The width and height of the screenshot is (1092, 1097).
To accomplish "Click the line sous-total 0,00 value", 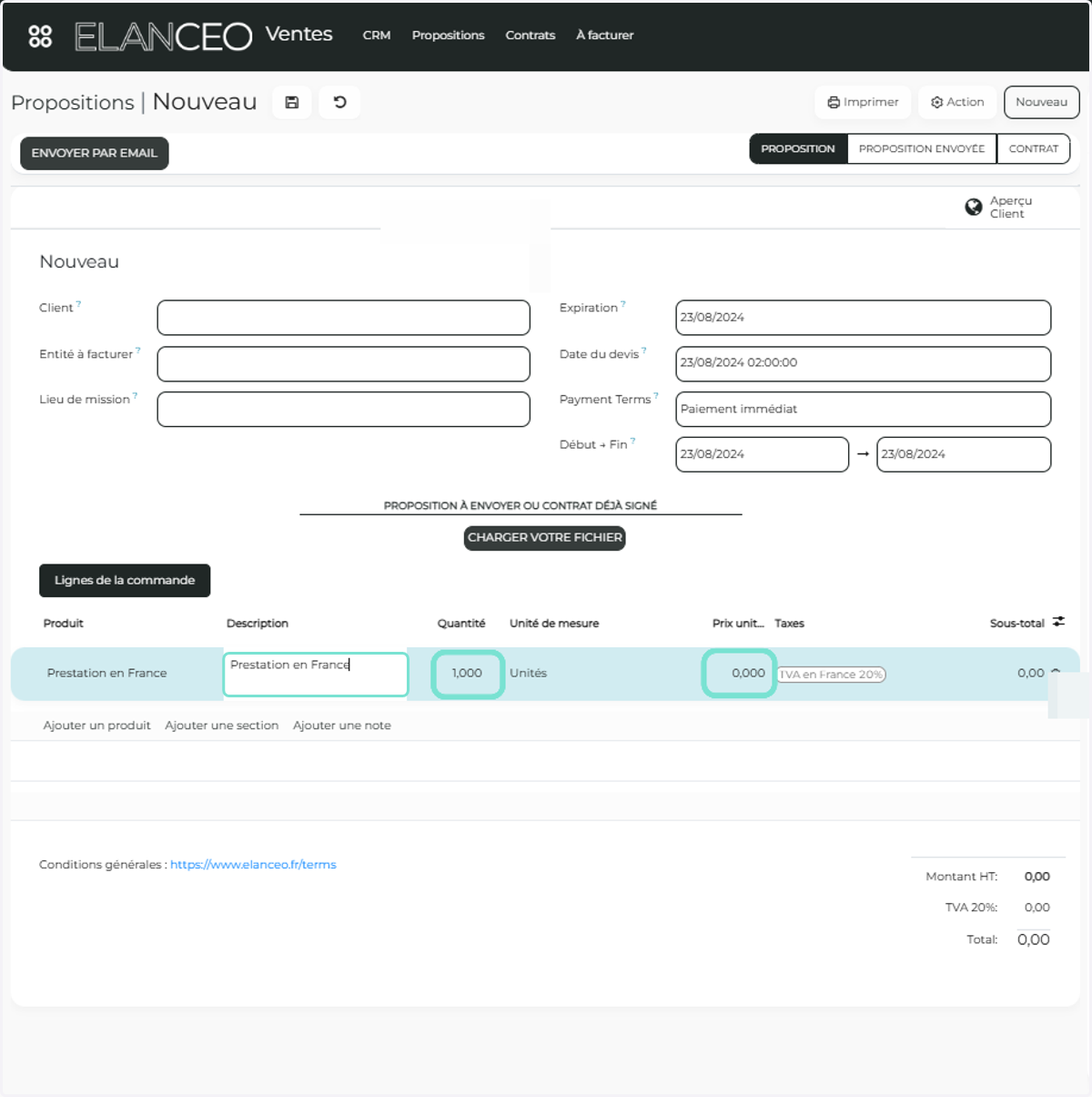I will click(x=1031, y=674).
